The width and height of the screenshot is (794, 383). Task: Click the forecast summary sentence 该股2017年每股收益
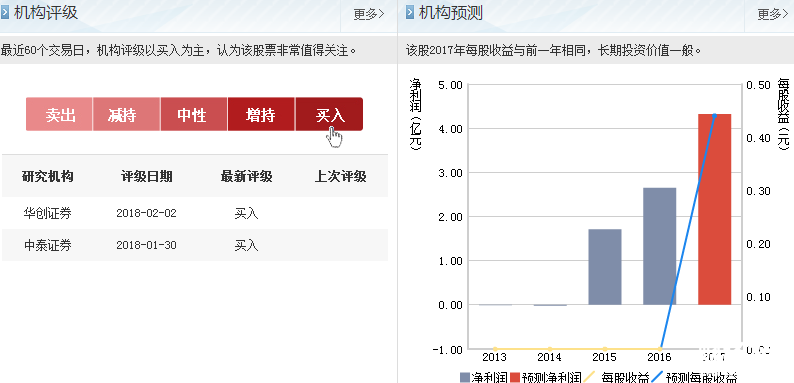tap(554, 50)
